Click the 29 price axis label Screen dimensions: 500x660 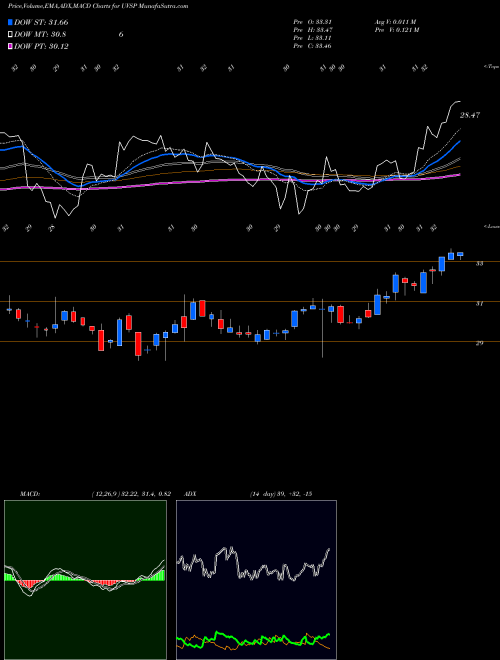(479, 343)
